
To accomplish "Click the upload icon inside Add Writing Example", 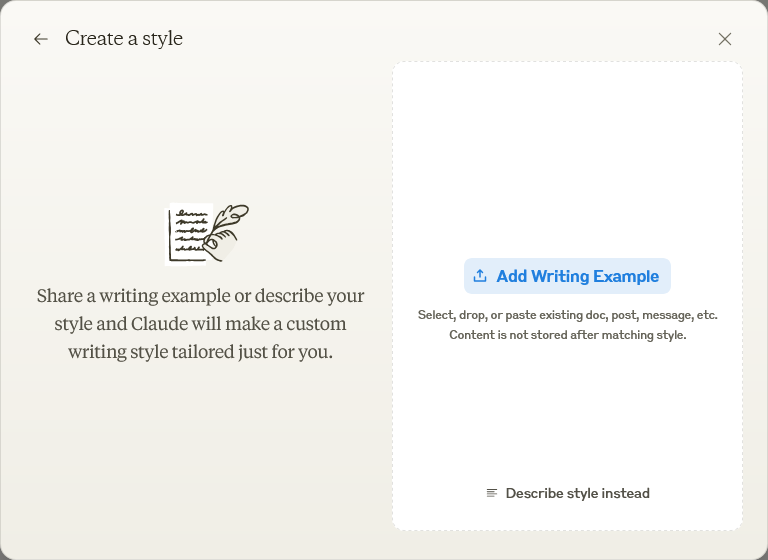I will pyautogui.click(x=480, y=276).
